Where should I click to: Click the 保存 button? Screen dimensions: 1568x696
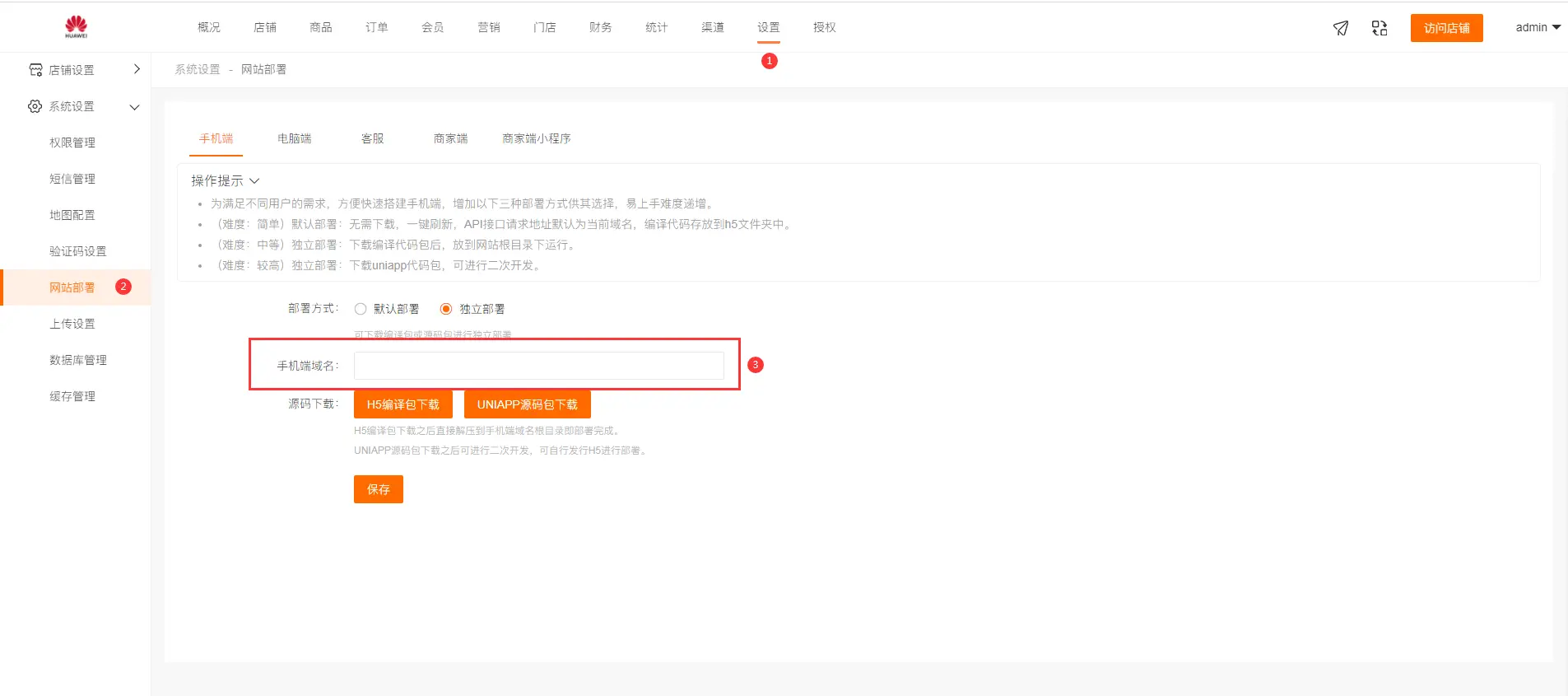point(378,489)
